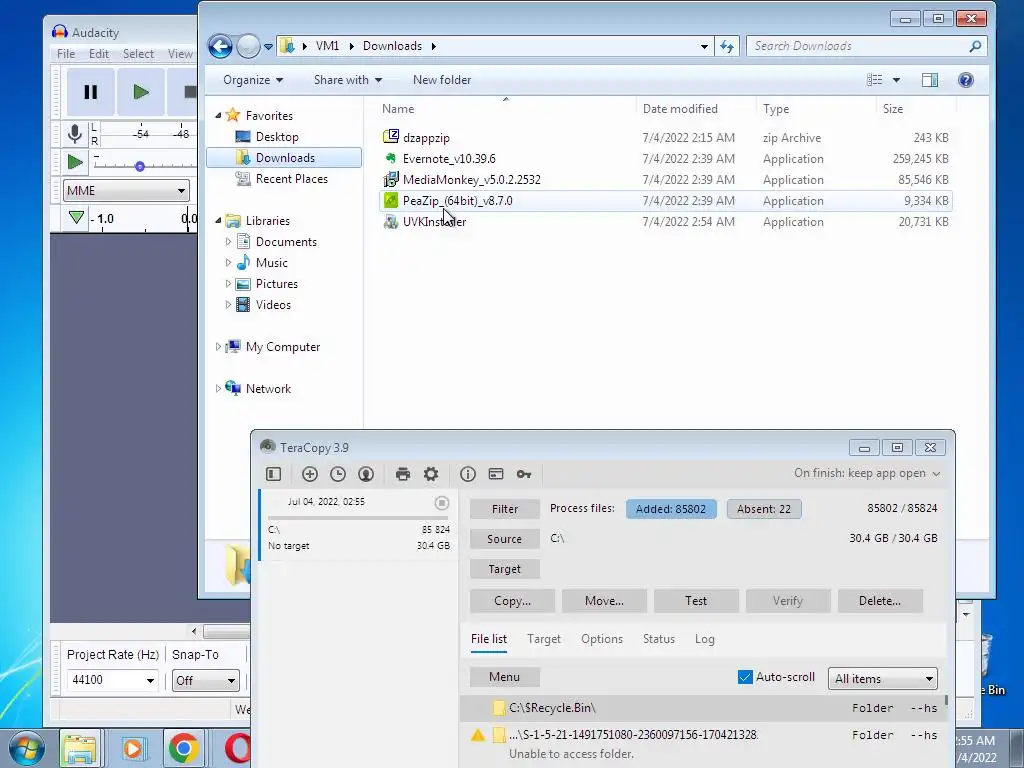Stop the Jul 04 TeraCopy job

point(441,502)
